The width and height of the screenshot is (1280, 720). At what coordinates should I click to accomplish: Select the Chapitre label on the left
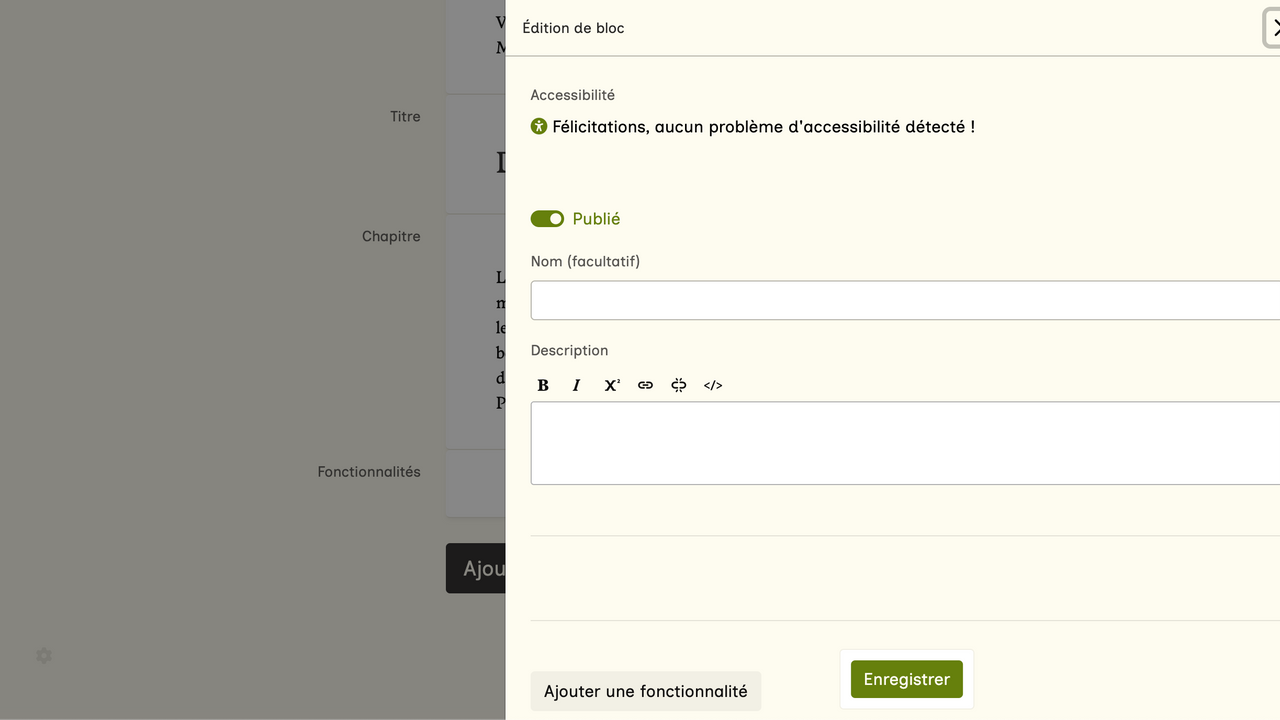[391, 237]
